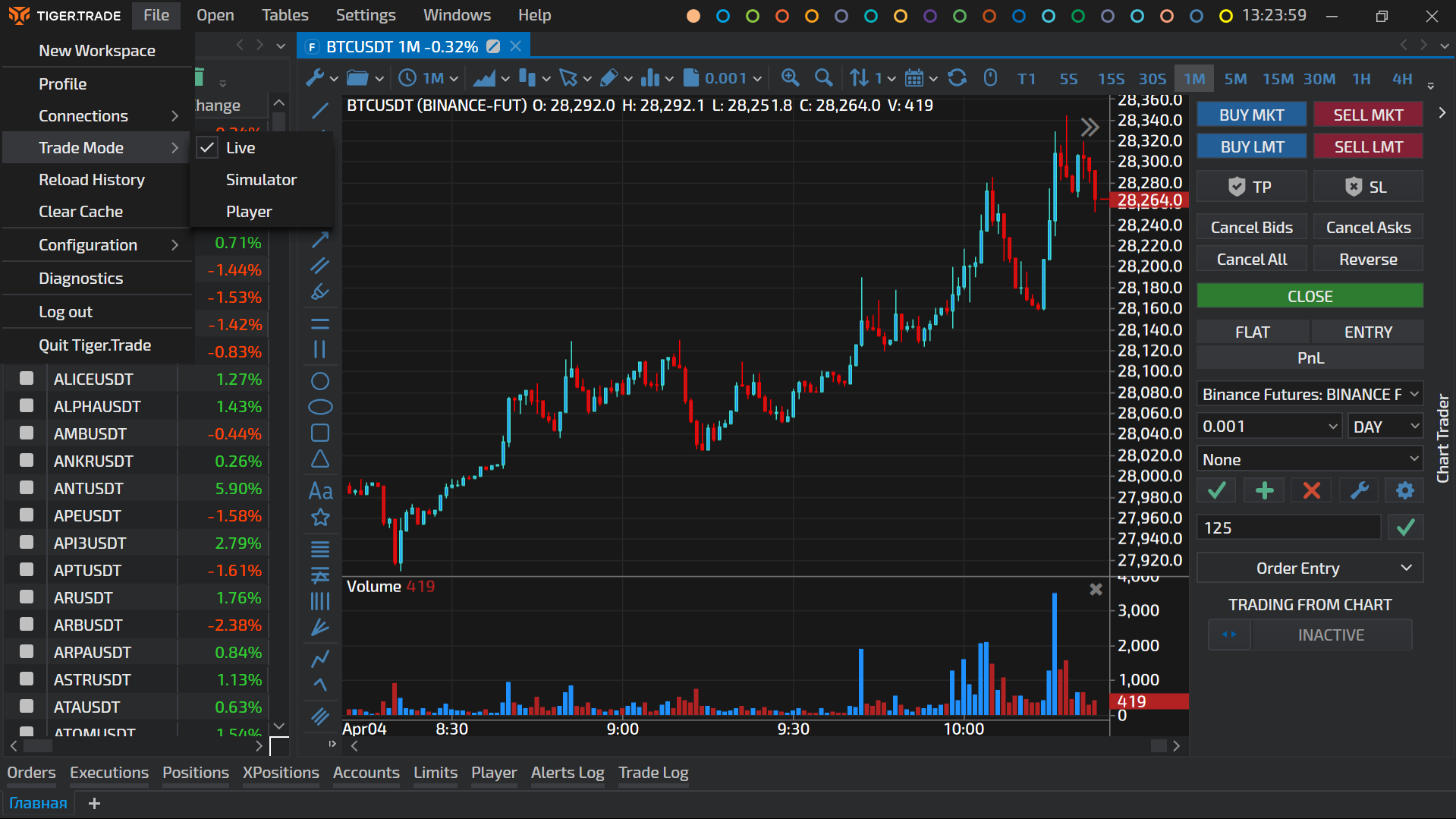Click the red X delete icon
This screenshot has height=819, width=1456.
[1311, 491]
